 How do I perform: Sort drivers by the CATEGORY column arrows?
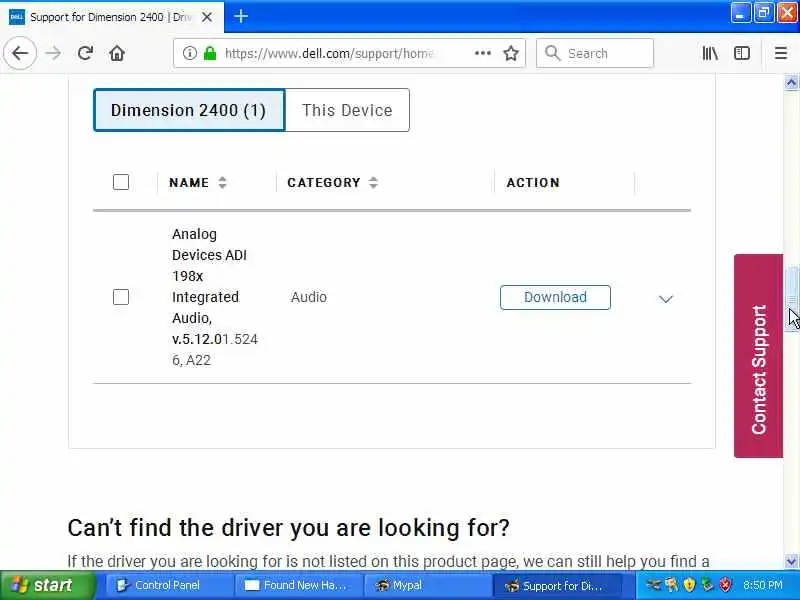373,183
